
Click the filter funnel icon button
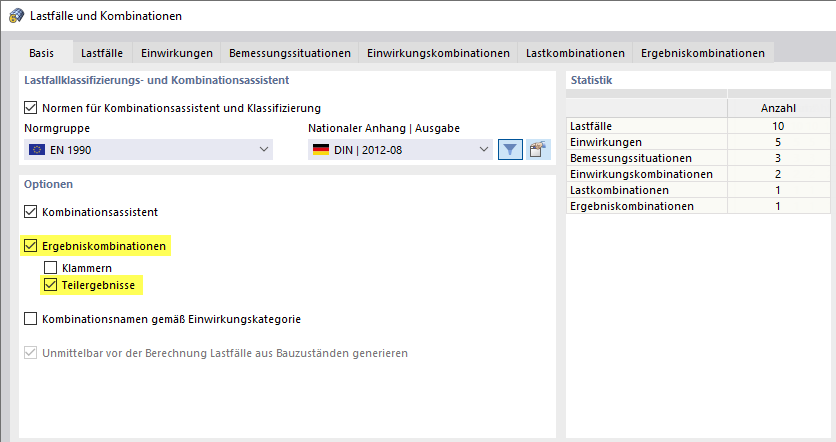coord(510,150)
